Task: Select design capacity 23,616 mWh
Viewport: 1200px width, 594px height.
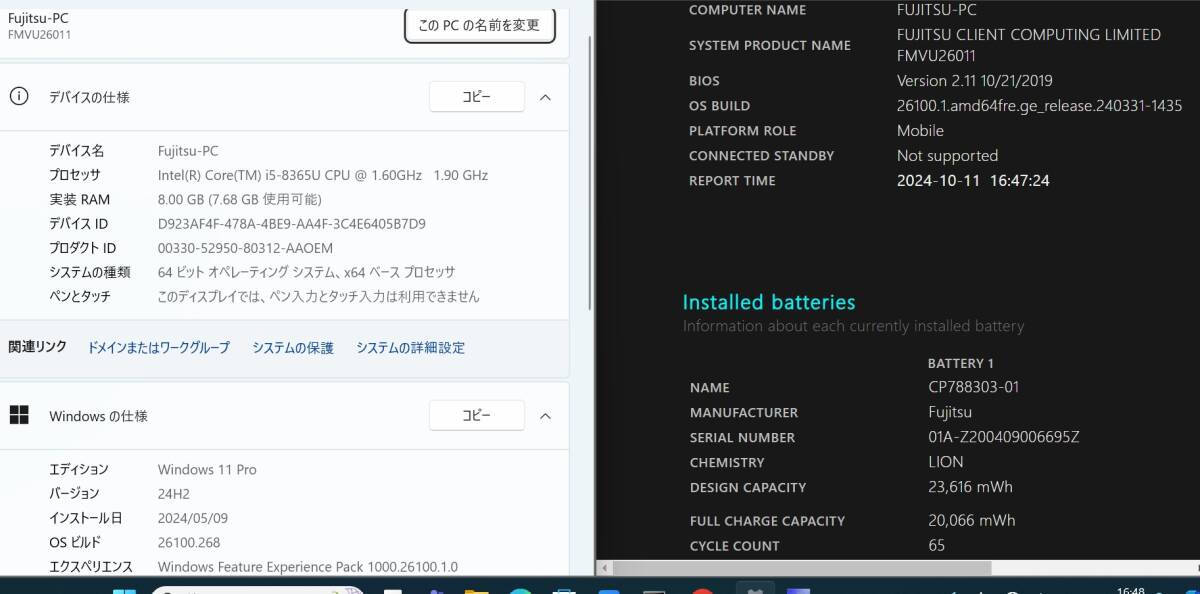Action: pos(970,487)
